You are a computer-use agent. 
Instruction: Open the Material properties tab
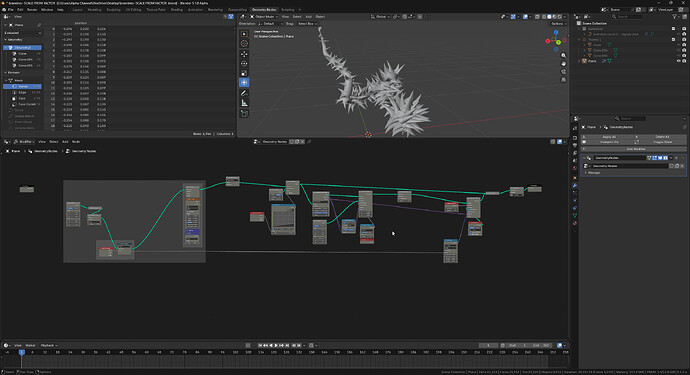pos(575,223)
